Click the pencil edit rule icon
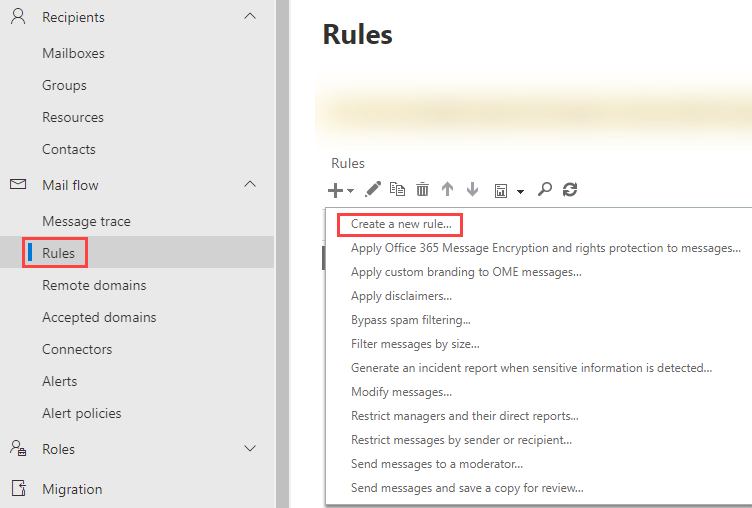The width and height of the screenshot is (752, 508). click(x=373, y=189)
